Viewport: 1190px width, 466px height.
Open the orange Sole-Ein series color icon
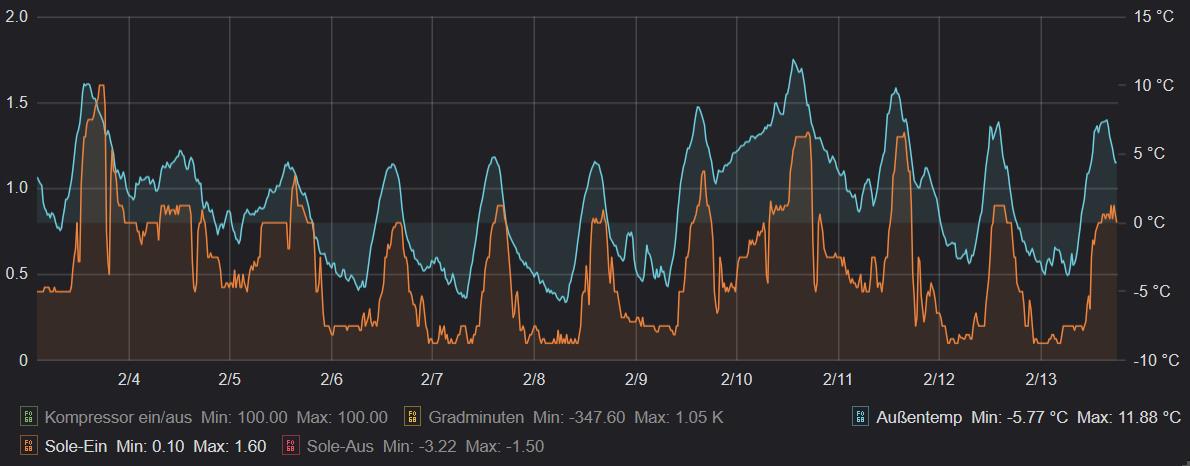(x=28, y=446)
